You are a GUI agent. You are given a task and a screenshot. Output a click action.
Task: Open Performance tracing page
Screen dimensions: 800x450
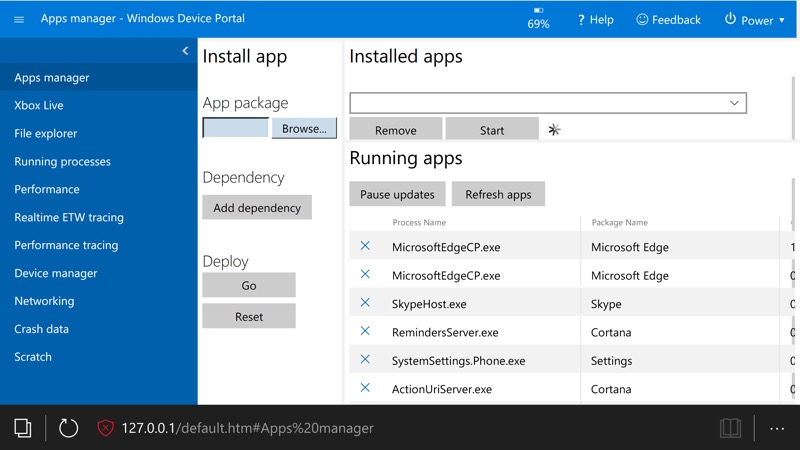pyautogui.click(x=66, y=245)
